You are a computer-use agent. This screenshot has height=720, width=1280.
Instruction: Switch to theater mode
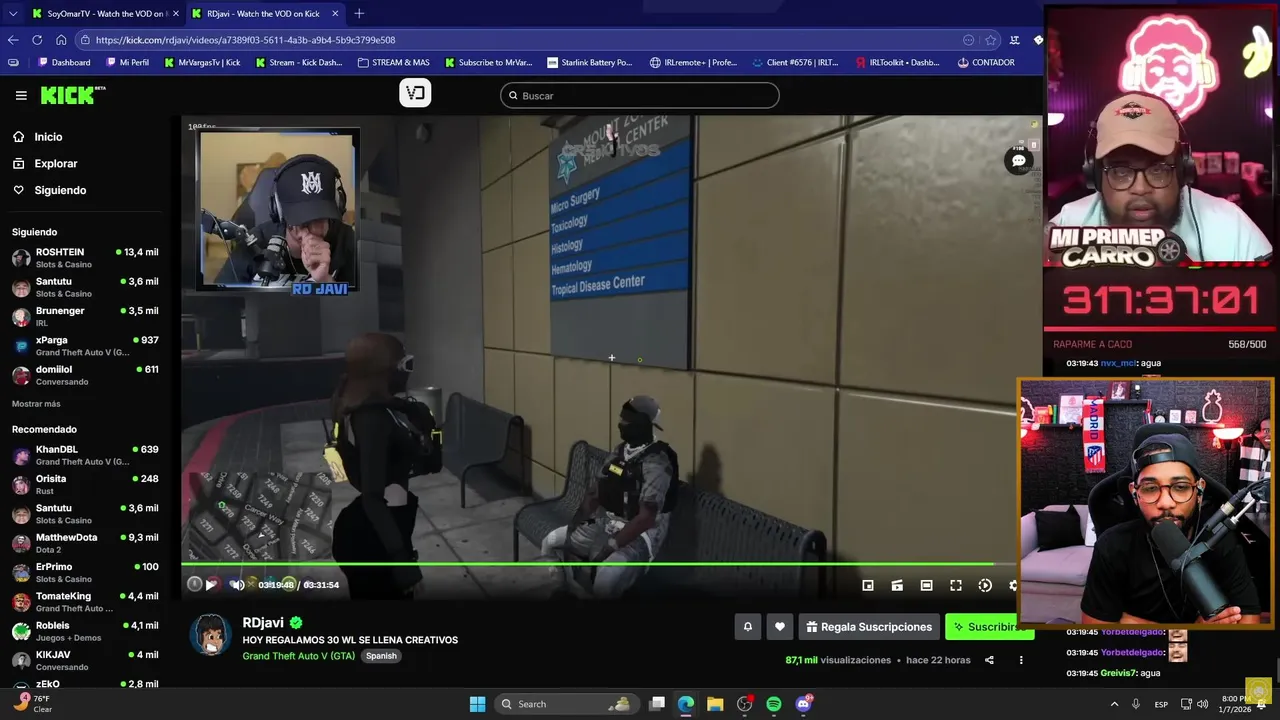pyautogui.click(x=926, y=585)
